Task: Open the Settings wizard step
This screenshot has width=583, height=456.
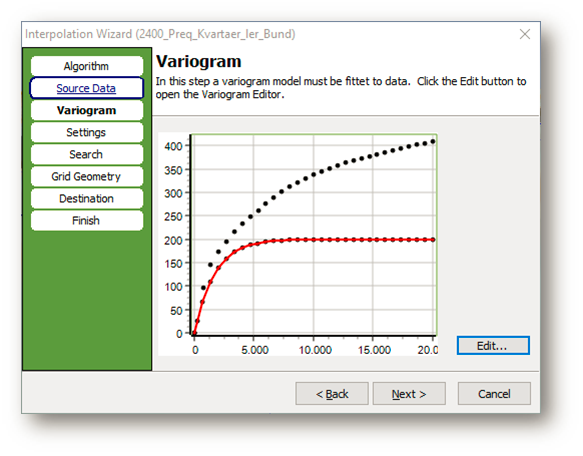Action: [x=87, y=132]
